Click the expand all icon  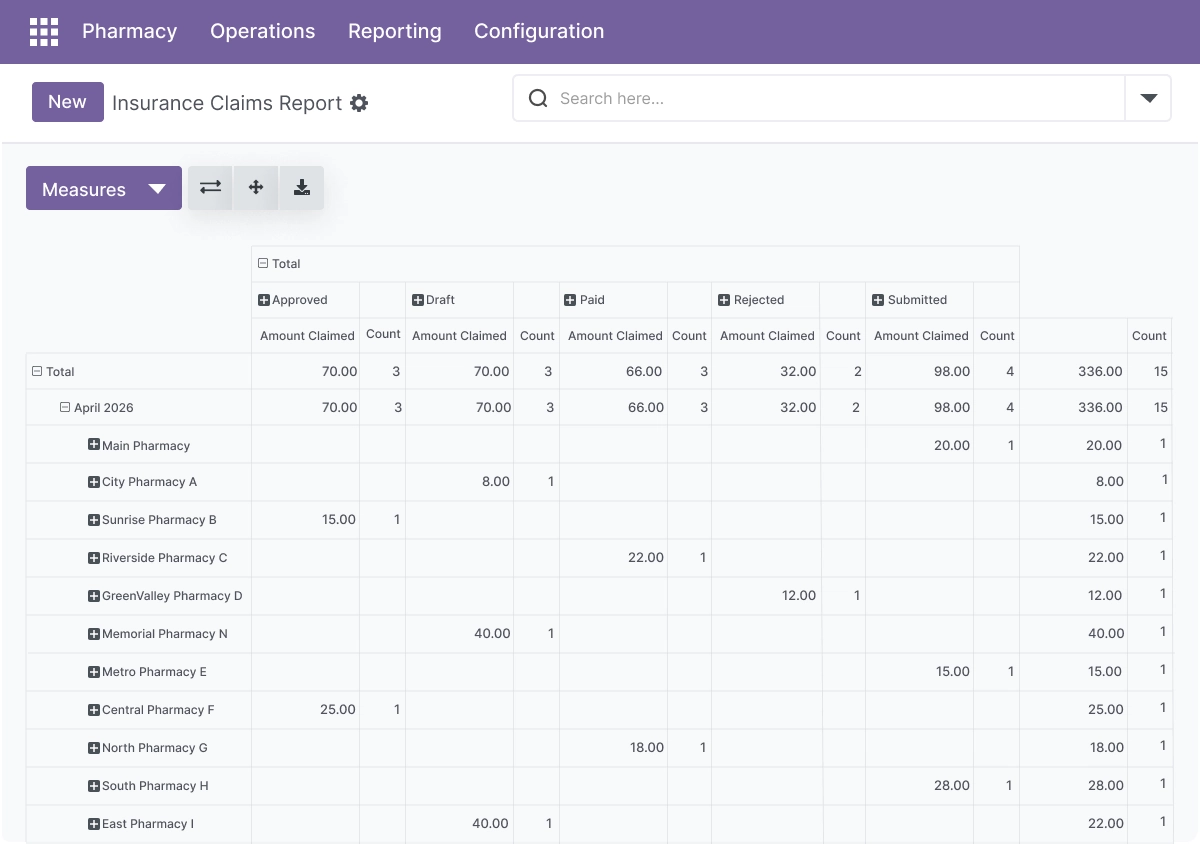pyautogui.click(x=256, y=188)
